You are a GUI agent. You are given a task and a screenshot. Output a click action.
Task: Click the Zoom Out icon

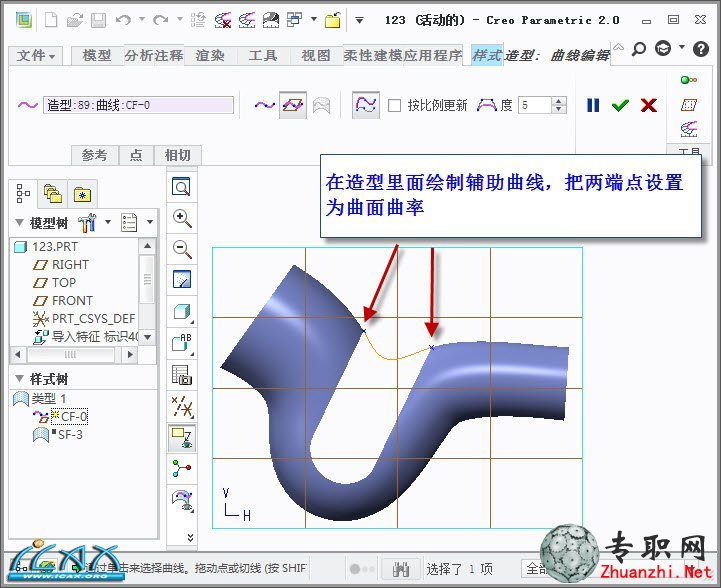click(x=182, y=249)
